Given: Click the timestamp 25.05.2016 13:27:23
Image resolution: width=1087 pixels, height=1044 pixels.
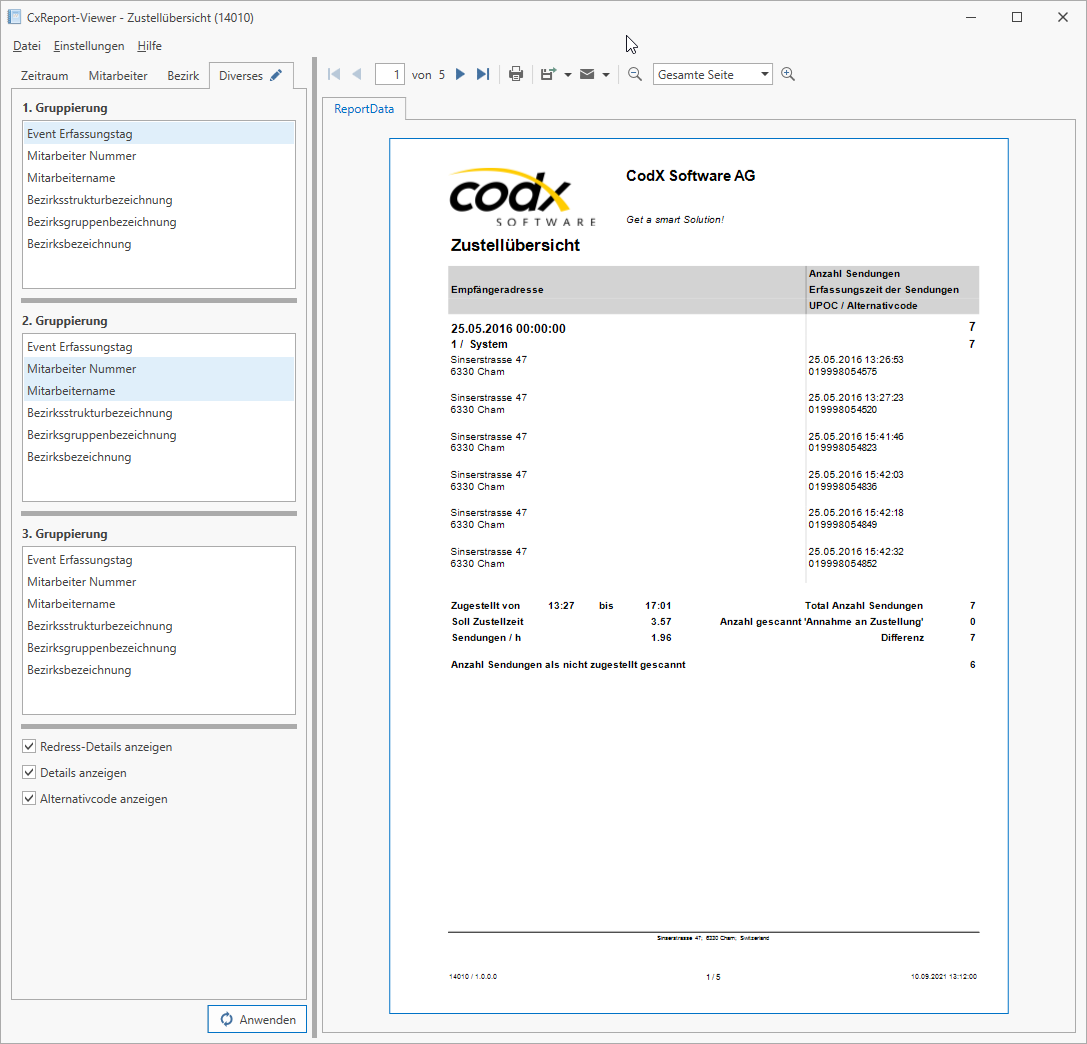Looking at the screenshot, I should (x=855, y=398).
